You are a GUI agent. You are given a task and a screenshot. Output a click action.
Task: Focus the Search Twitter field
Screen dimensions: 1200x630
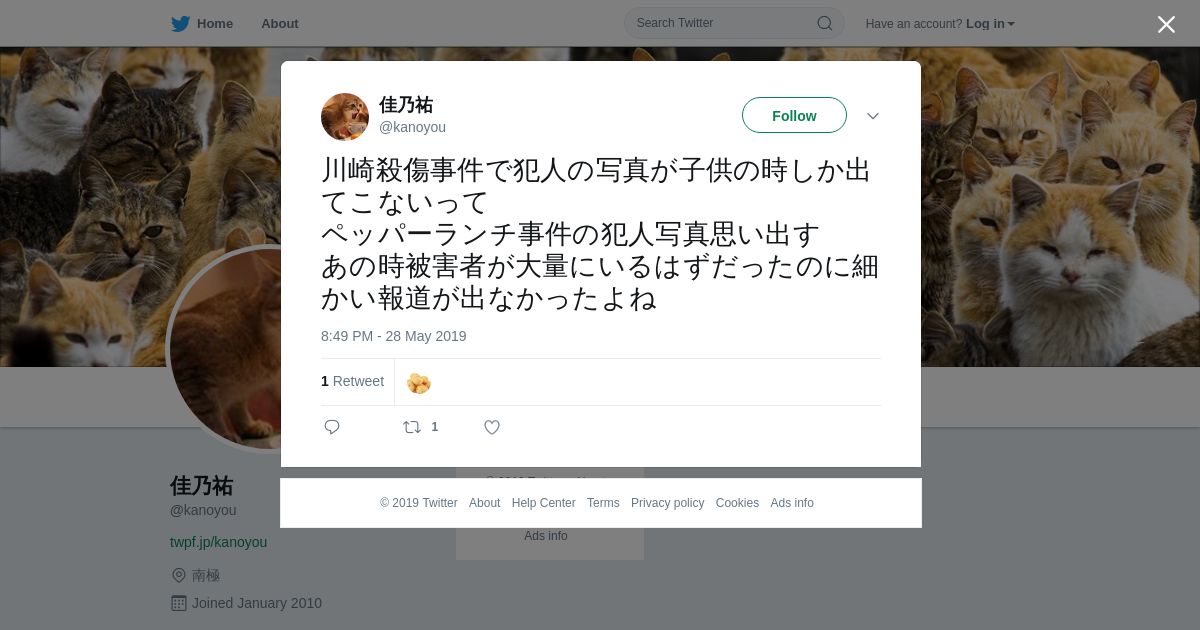click(734, 23)
